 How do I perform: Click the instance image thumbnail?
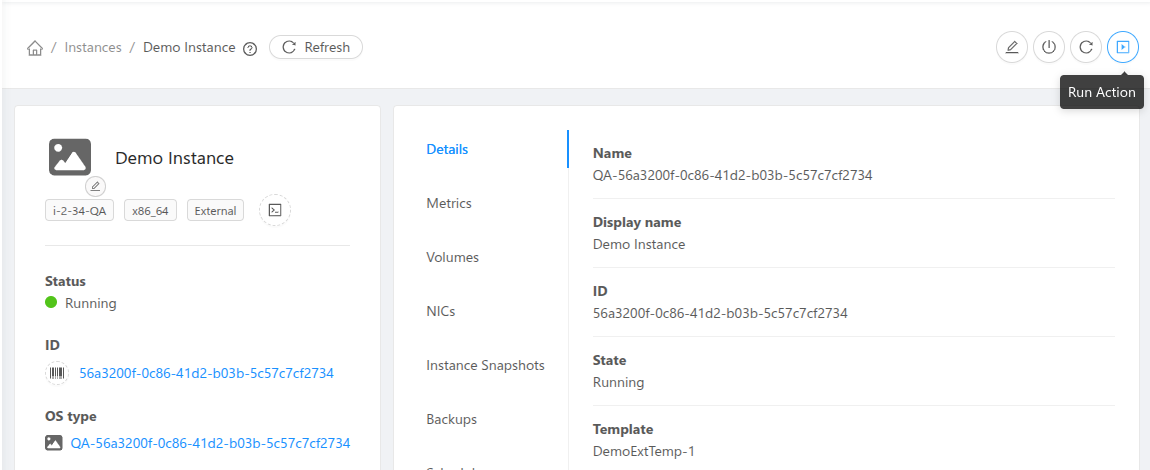click(70, 157)
